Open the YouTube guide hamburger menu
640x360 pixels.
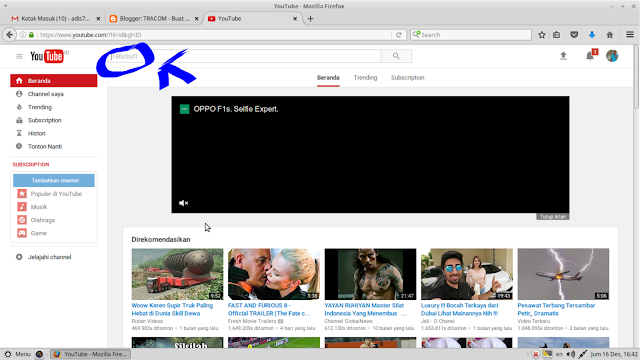pos(19,56)
